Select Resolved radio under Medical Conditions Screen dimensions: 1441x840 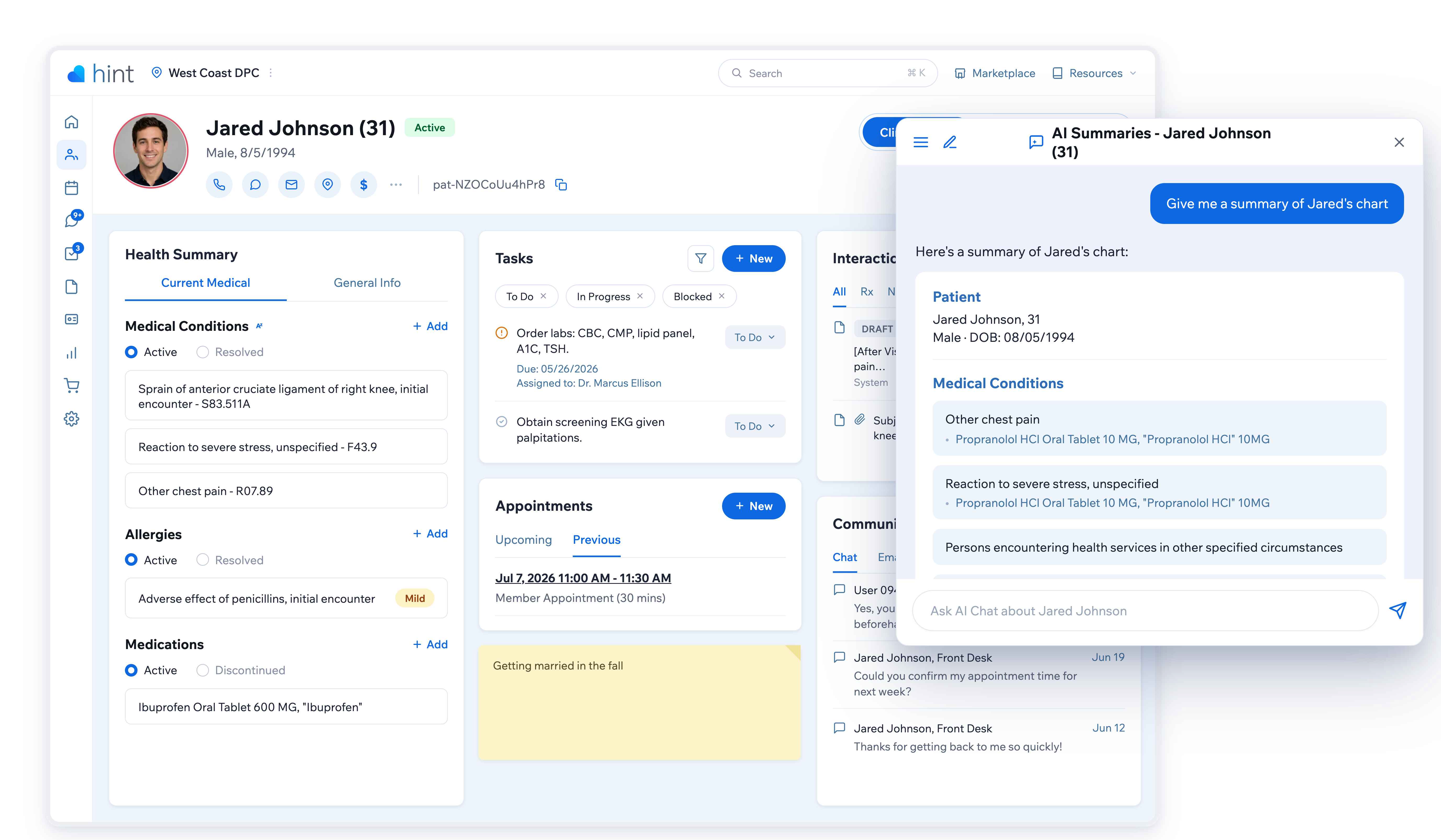point(202,352)
